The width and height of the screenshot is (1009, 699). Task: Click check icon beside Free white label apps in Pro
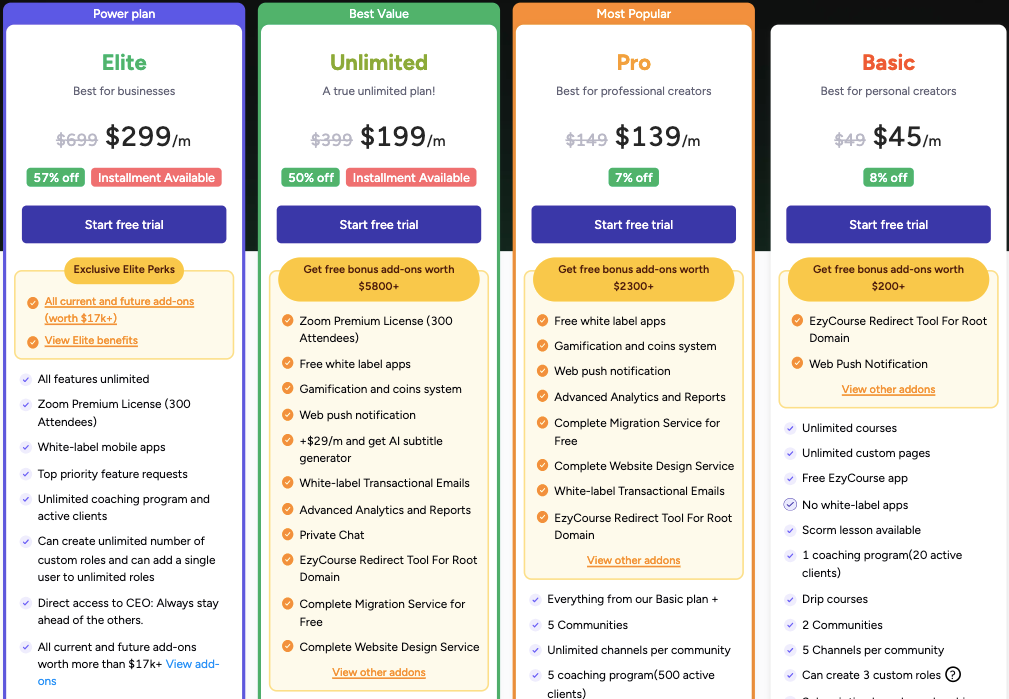coord(542,320)
